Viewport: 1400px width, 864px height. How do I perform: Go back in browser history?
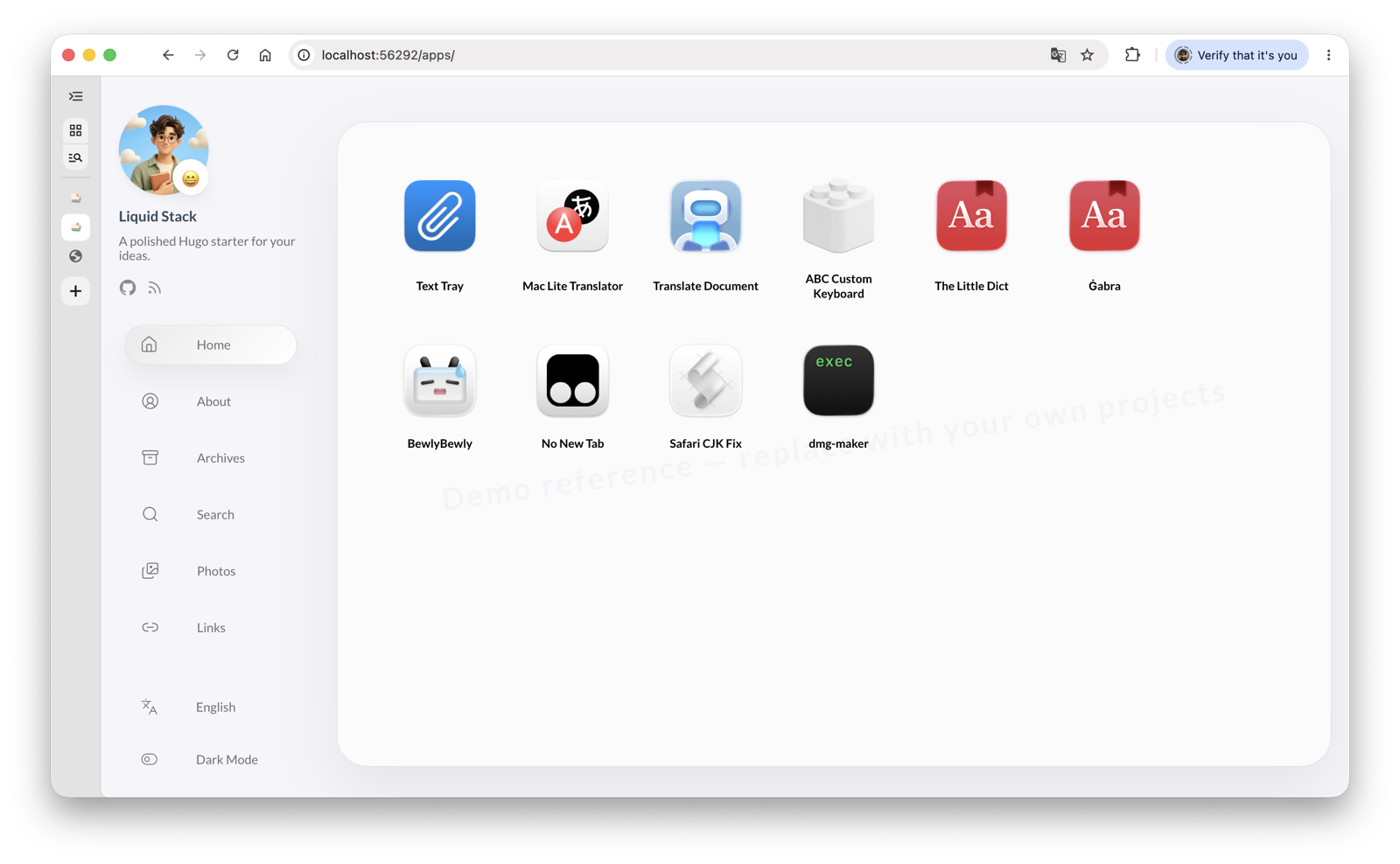[x=168, y=55]
